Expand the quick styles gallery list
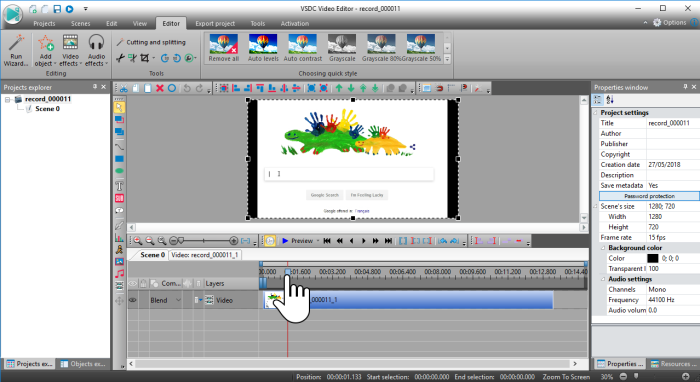The width and height of the screenshot is (700, 382). coord(447,58)
